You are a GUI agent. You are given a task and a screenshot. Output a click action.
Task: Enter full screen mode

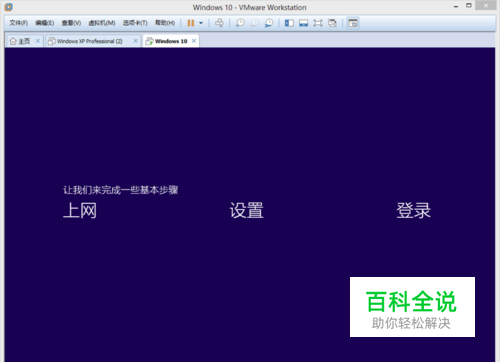(x=318, y=23)
